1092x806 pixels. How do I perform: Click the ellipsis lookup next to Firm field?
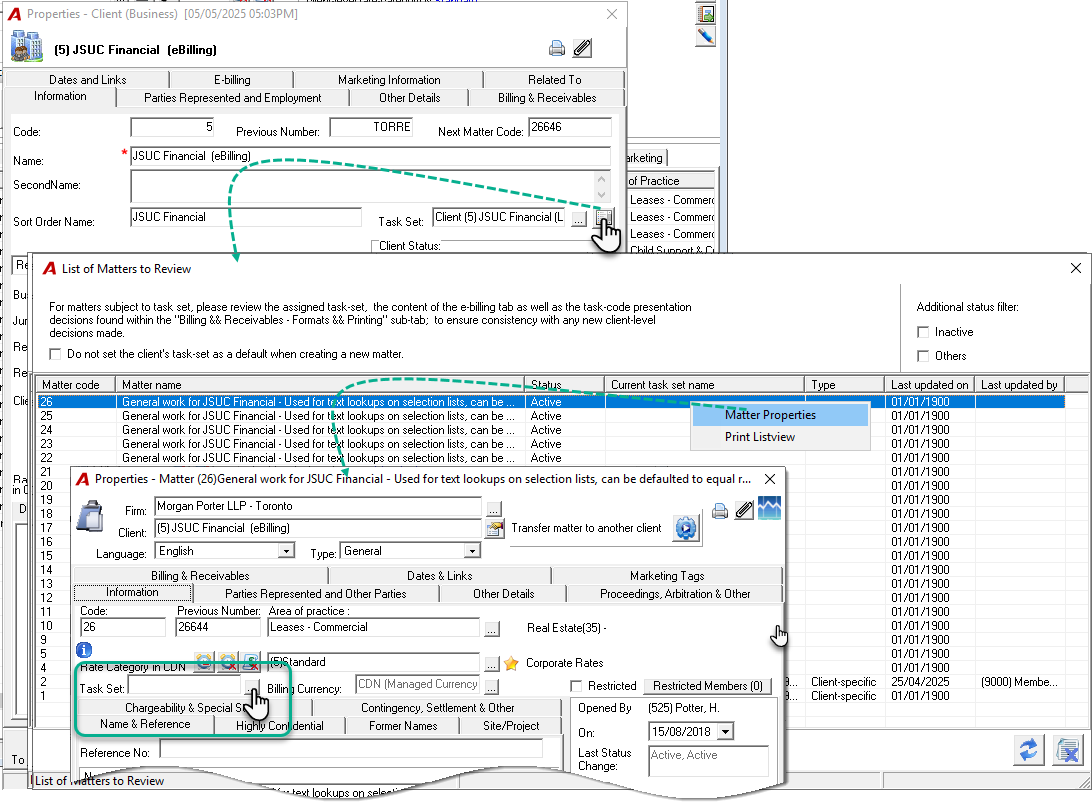493,508
